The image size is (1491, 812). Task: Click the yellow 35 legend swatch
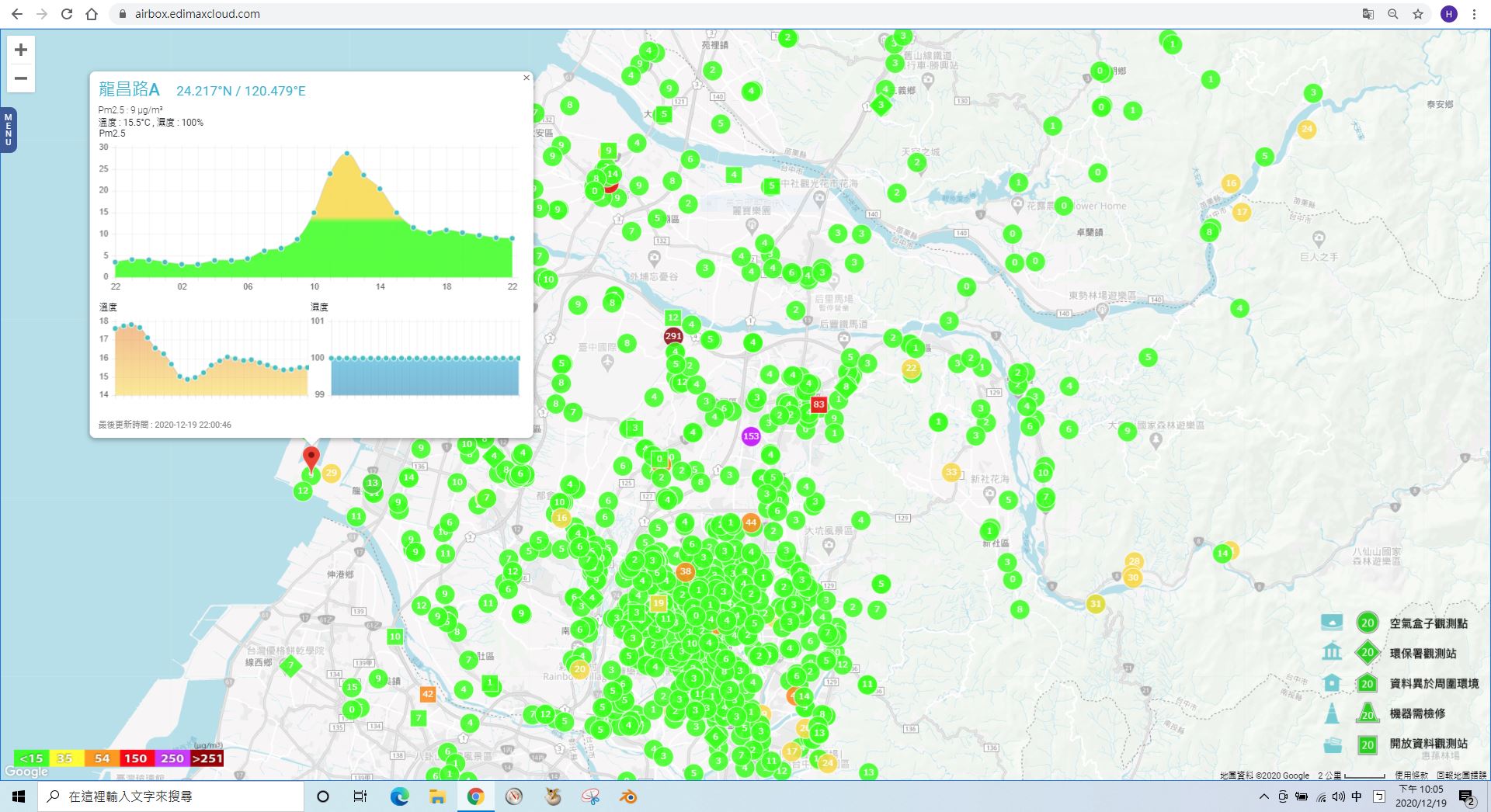(67, 758)
